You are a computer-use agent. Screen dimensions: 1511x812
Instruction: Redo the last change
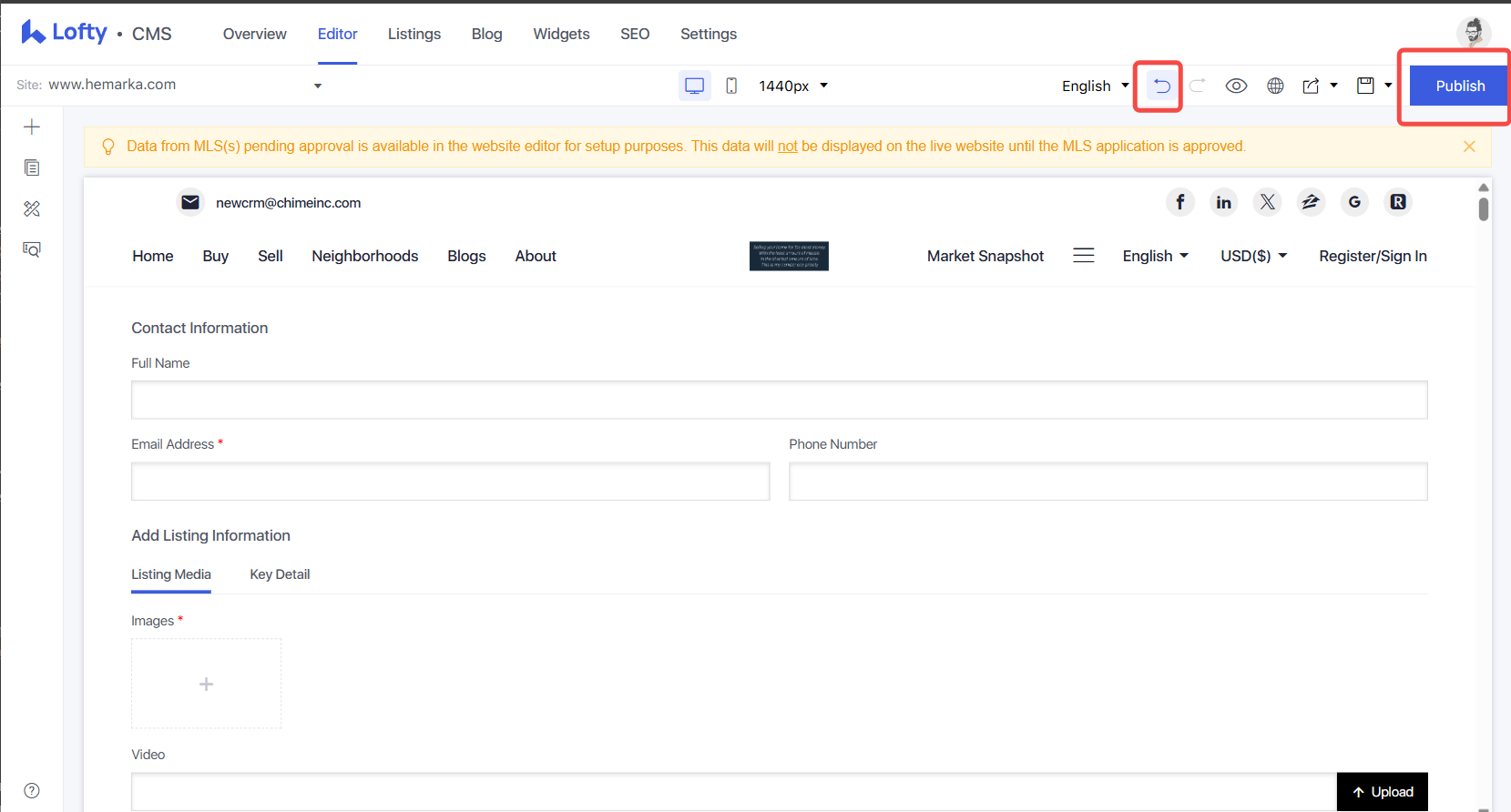point(1198,86)
